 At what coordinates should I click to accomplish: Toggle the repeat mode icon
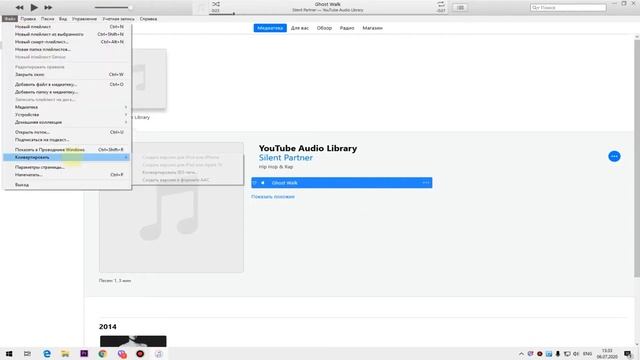point(441,4)
